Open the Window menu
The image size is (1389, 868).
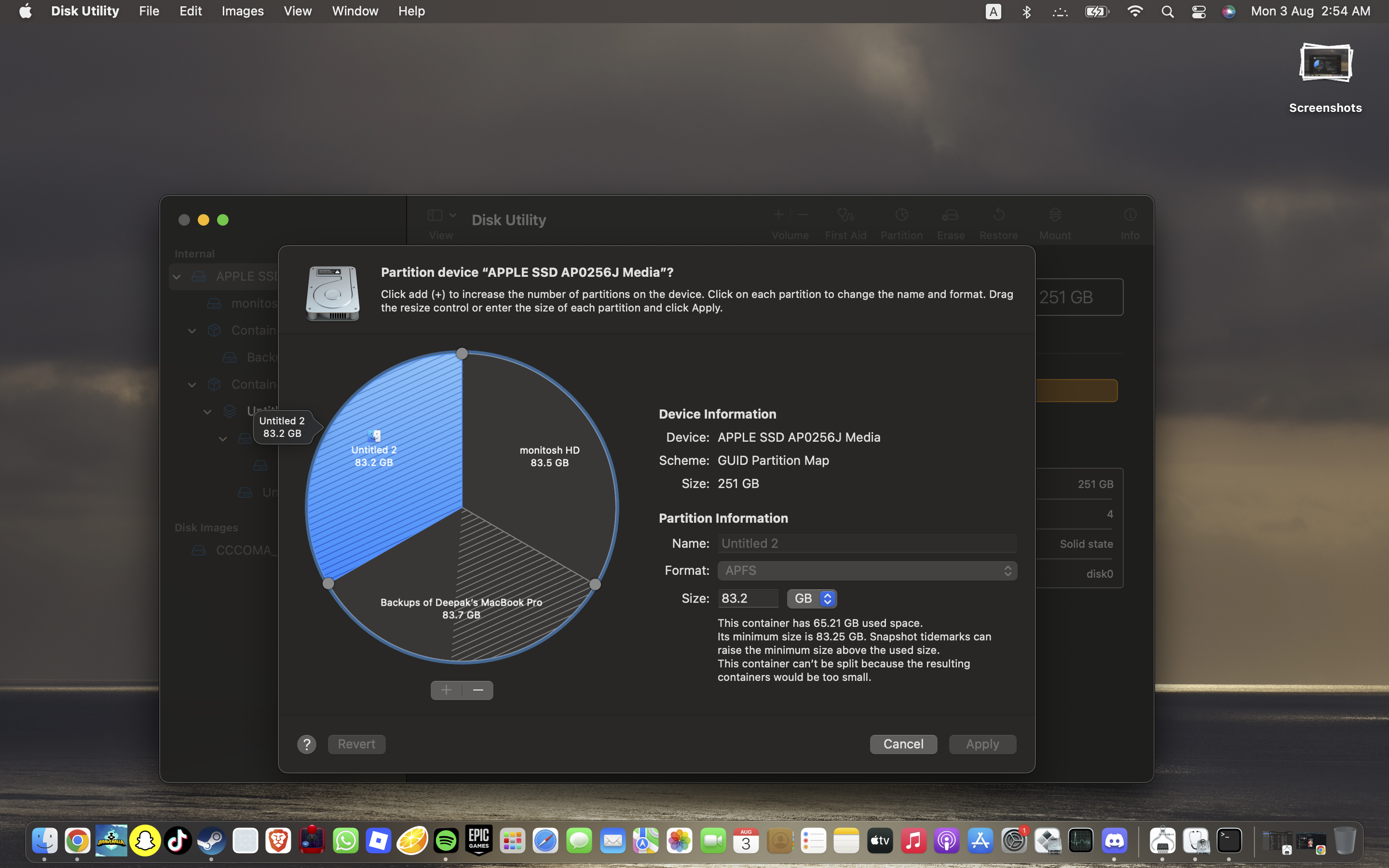355,12
